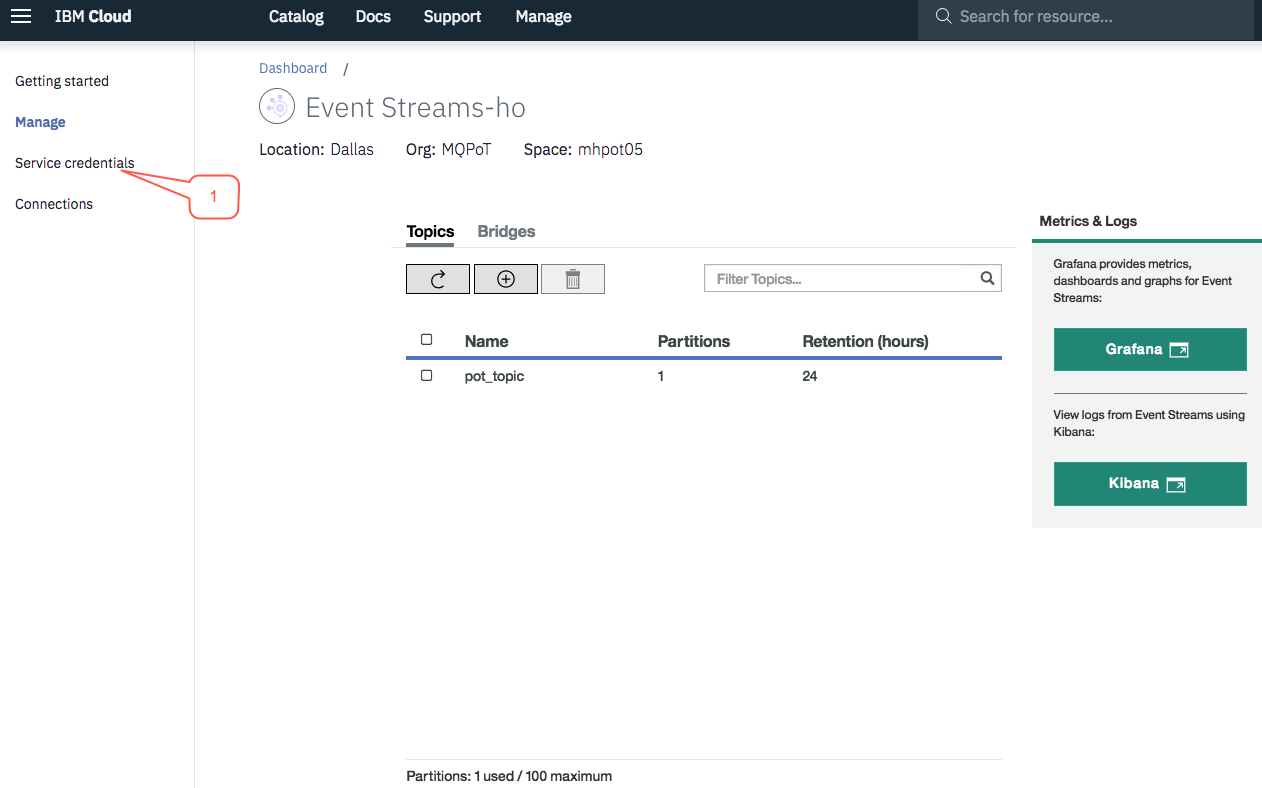
Task: Open the Docs menu
Action: [x=373, y=17]
